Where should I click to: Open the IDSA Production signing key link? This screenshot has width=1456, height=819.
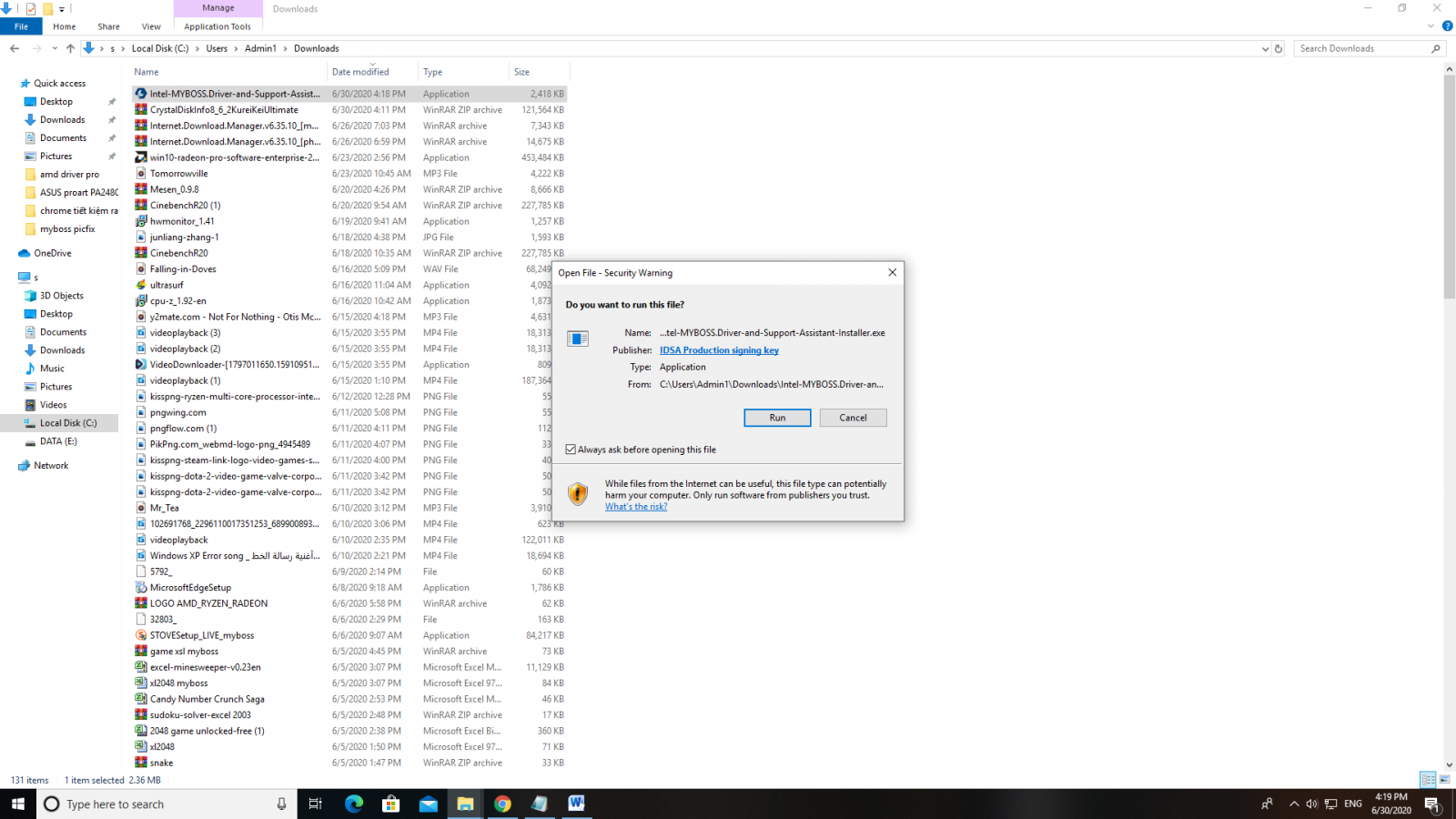719,350
